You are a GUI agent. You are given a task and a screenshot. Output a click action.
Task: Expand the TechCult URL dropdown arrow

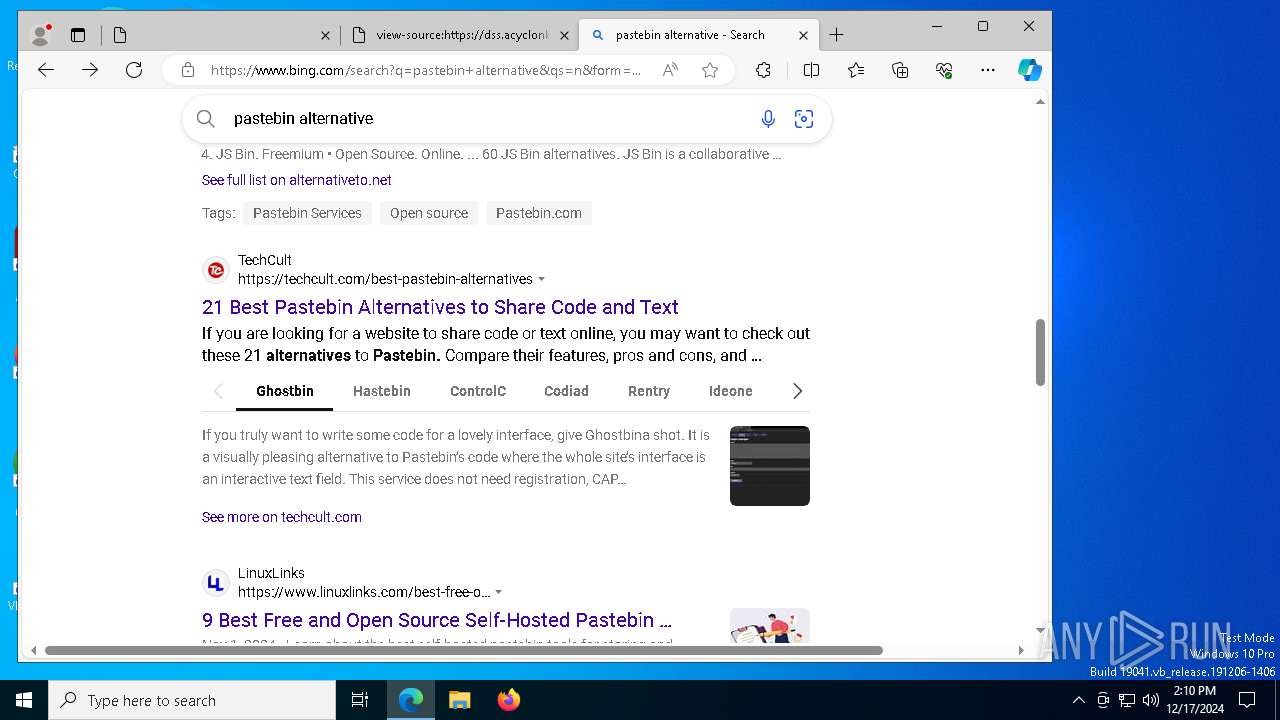542,279
